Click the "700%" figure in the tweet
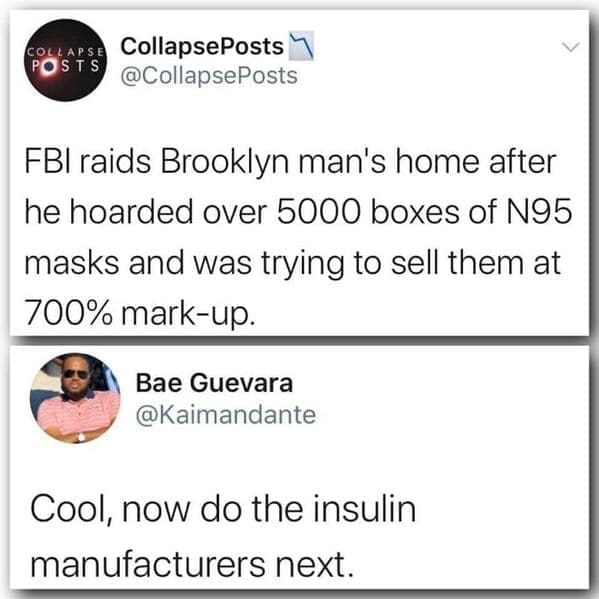Screen dimensions: 599x599 coord(69,313)
